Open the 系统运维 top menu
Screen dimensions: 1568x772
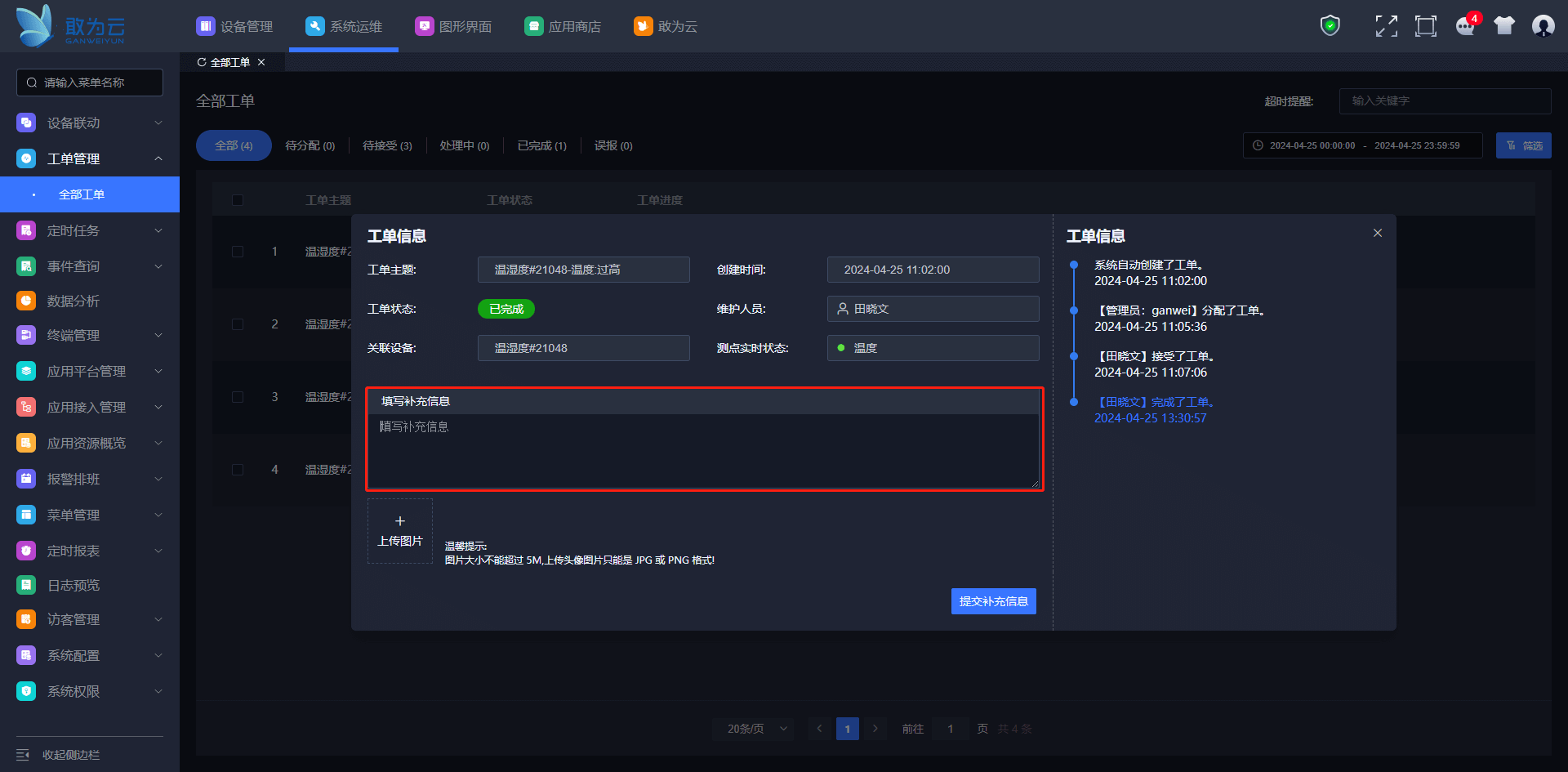[x=344, y=26]
